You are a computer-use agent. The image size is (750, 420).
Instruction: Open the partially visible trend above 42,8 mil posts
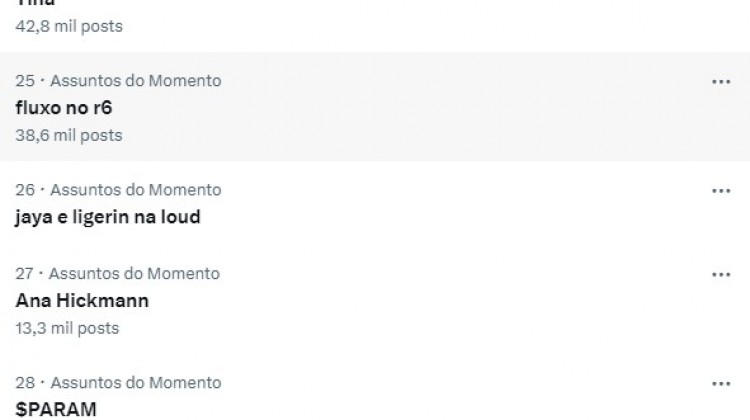[x=35, y=4]
